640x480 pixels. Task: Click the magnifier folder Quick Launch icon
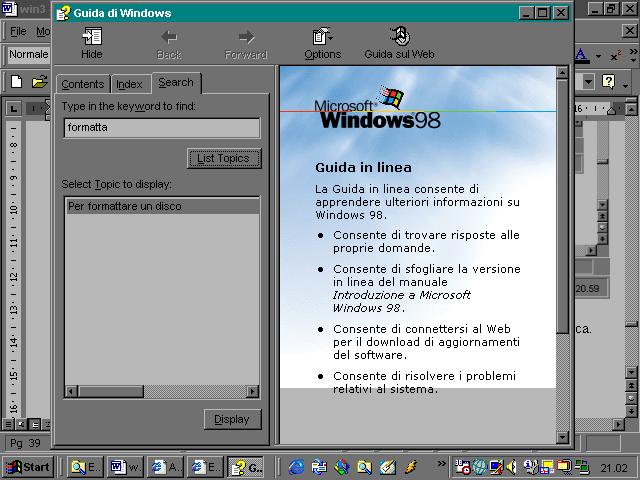click(x=364, y=467)
